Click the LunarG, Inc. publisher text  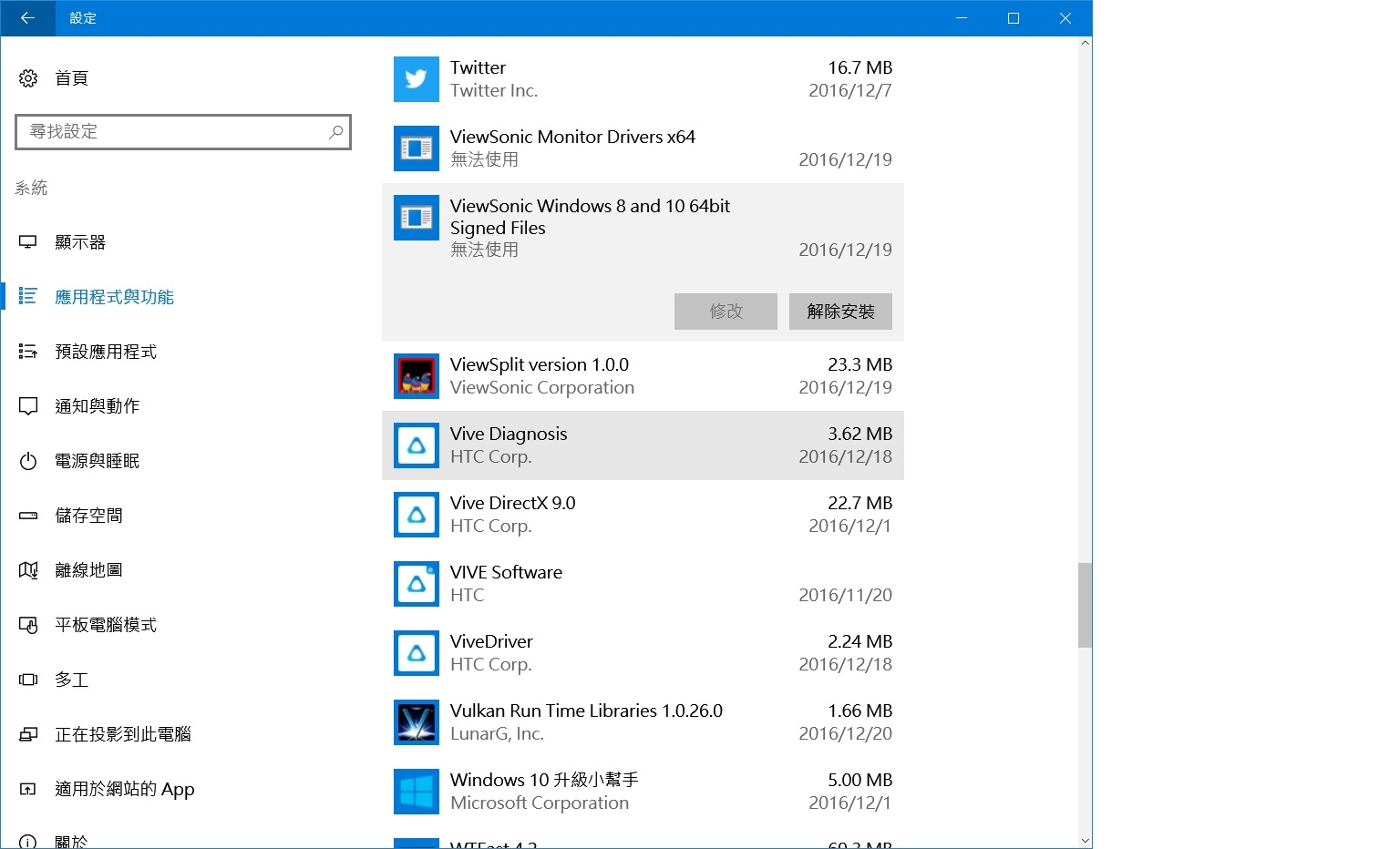tap(497, 734)
